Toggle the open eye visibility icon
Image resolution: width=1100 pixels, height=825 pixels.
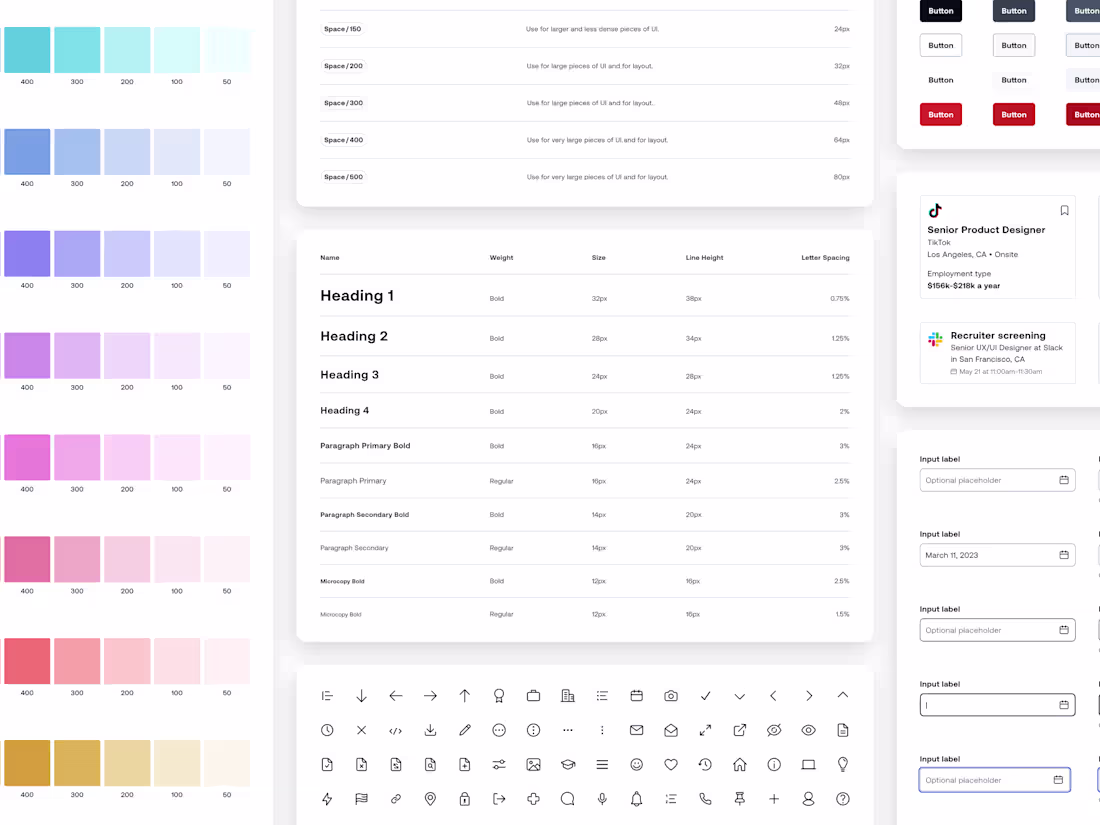click(x=808, y=730)
